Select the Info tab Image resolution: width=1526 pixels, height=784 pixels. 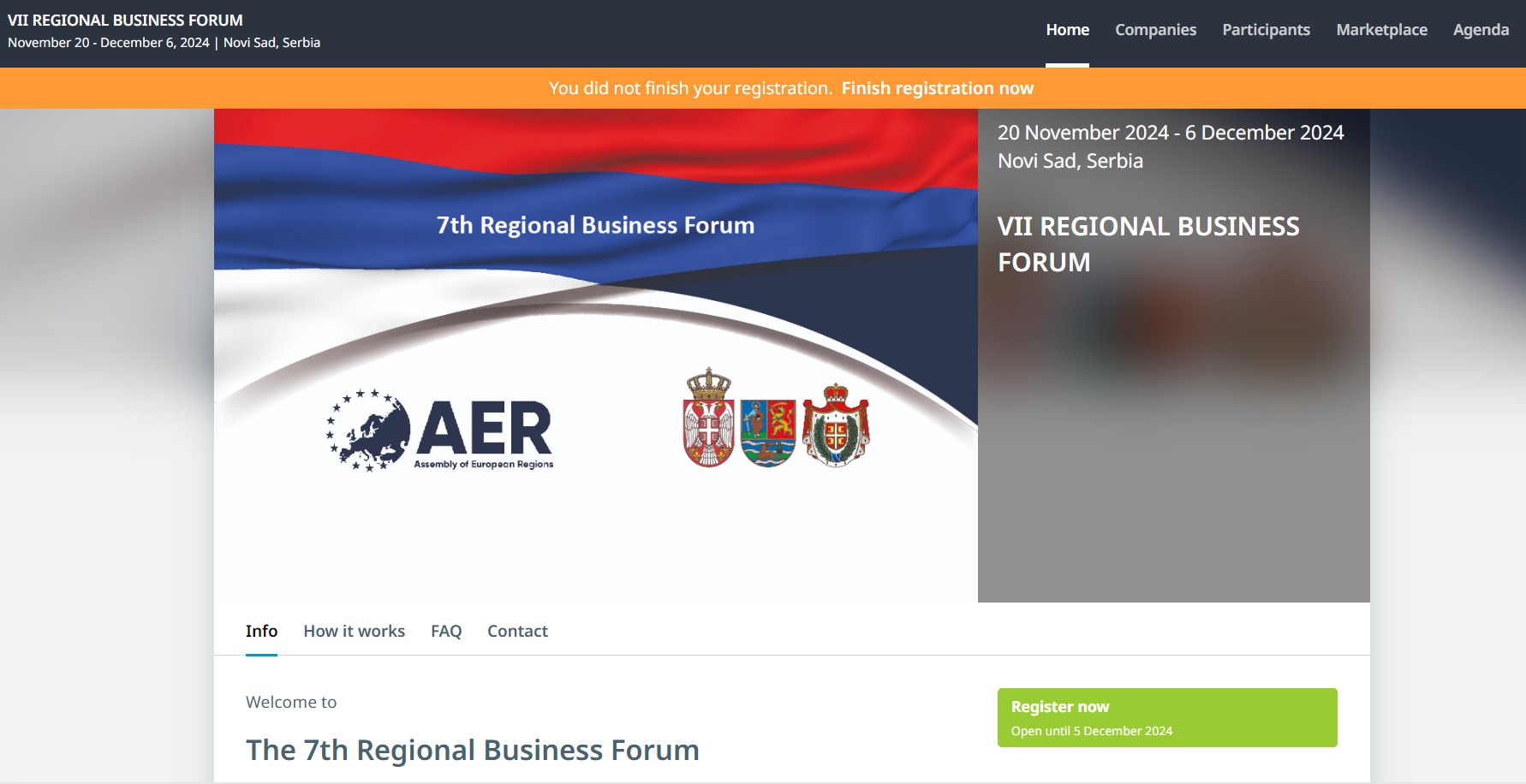(261, 632)
